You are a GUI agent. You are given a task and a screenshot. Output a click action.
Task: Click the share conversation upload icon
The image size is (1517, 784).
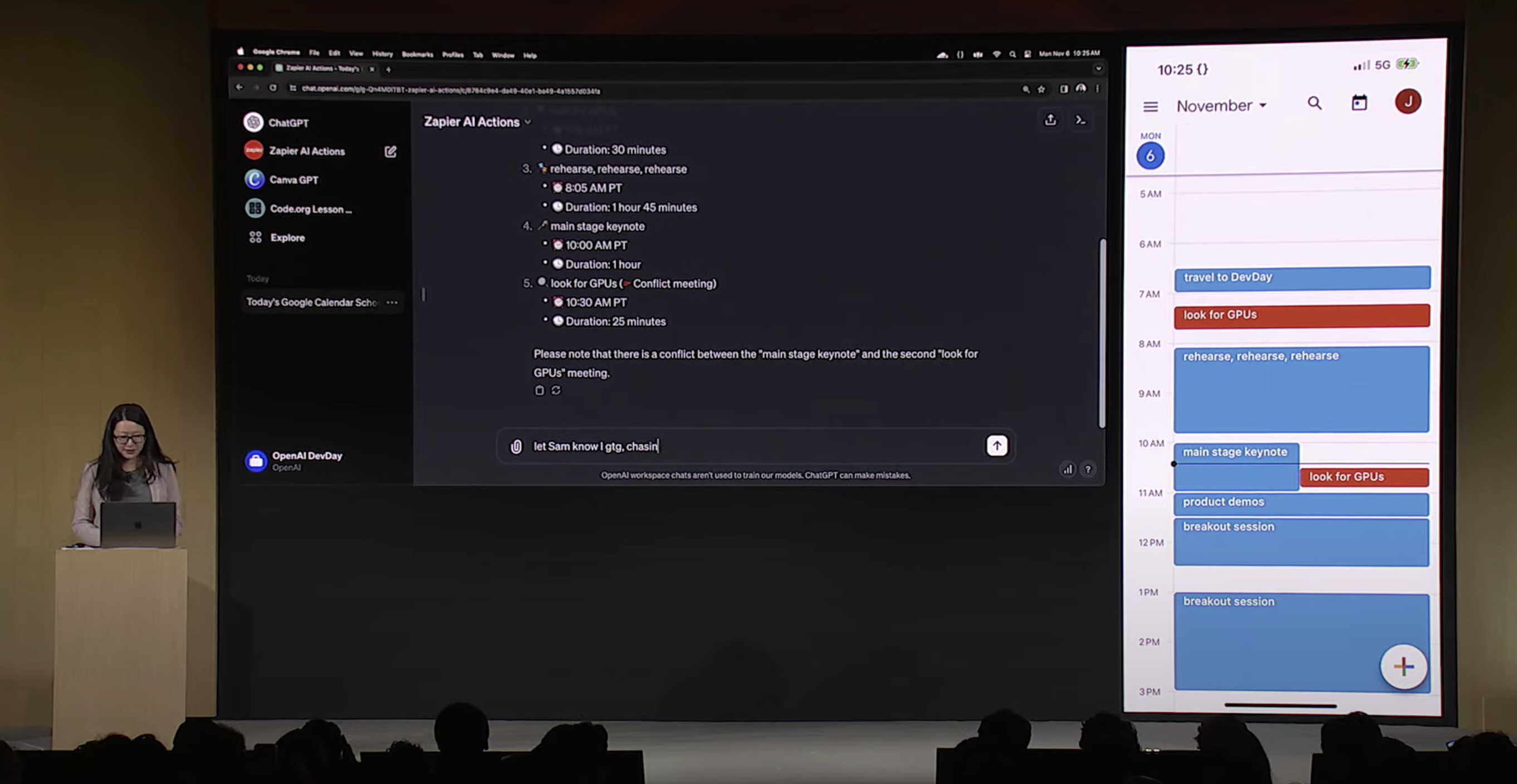(1050, 120)
